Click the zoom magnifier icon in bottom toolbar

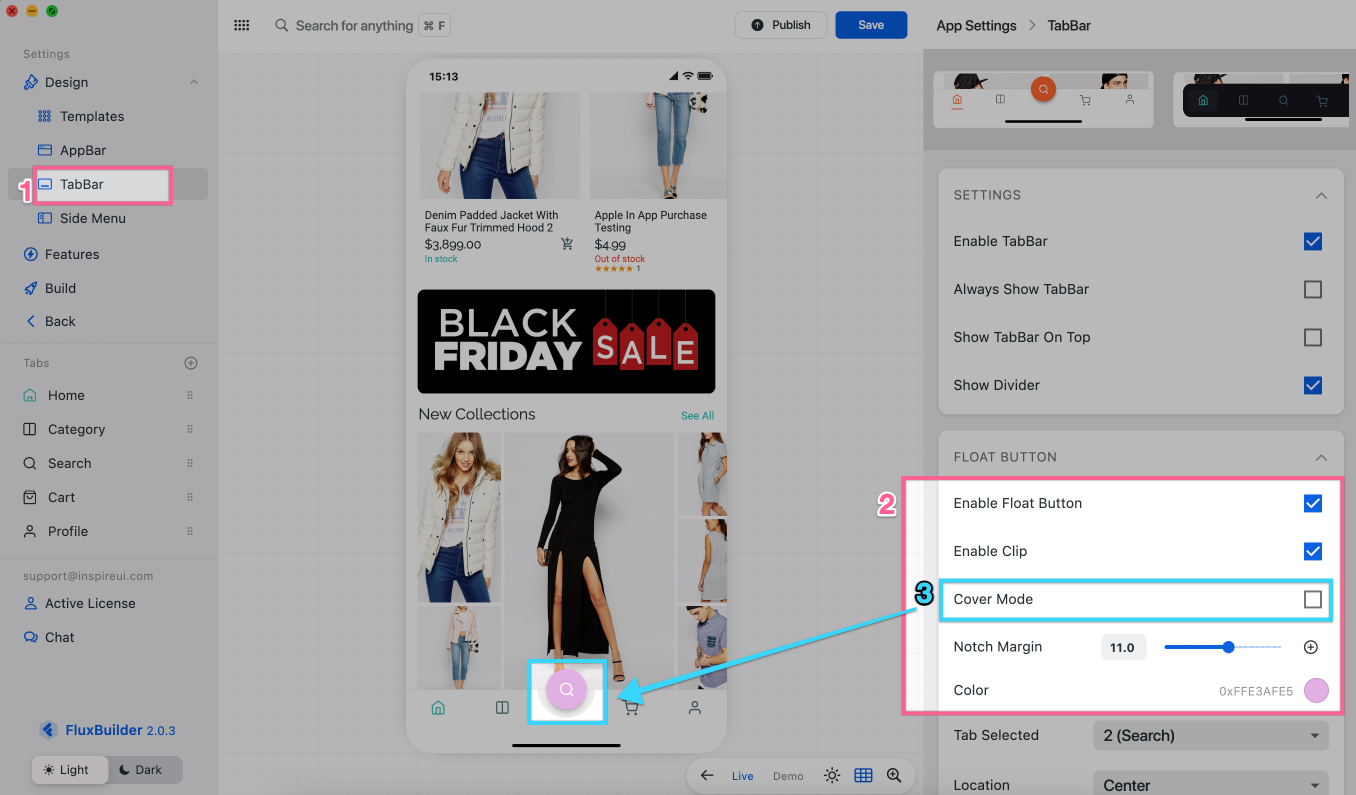[x=894, y=776]
